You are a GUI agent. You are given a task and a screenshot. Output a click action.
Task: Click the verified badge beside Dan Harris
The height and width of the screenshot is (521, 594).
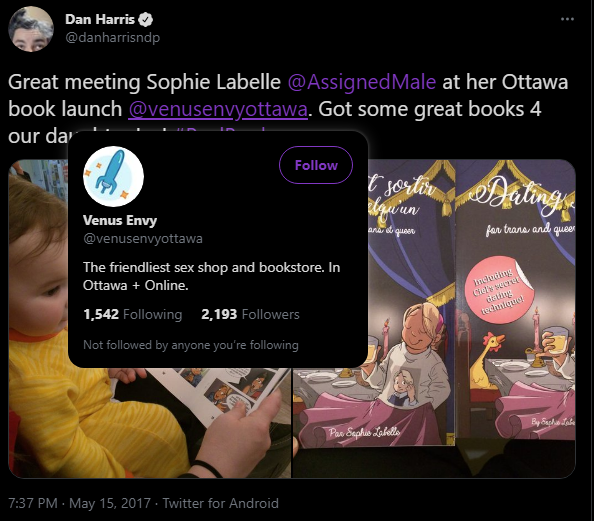145,19
